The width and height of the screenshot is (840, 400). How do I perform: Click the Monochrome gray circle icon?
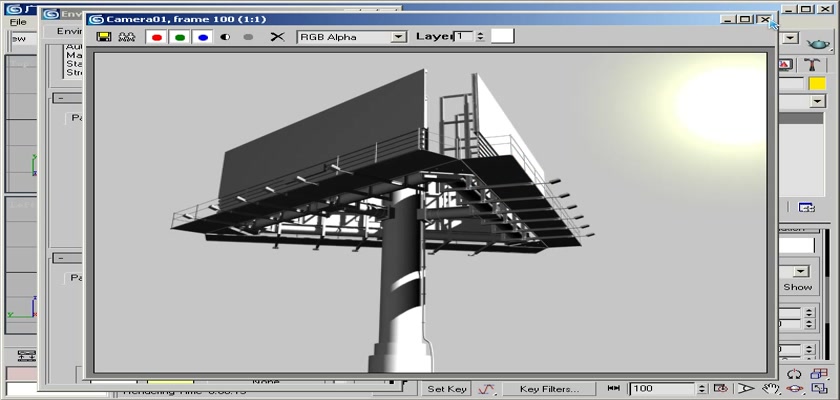[248, 37]
